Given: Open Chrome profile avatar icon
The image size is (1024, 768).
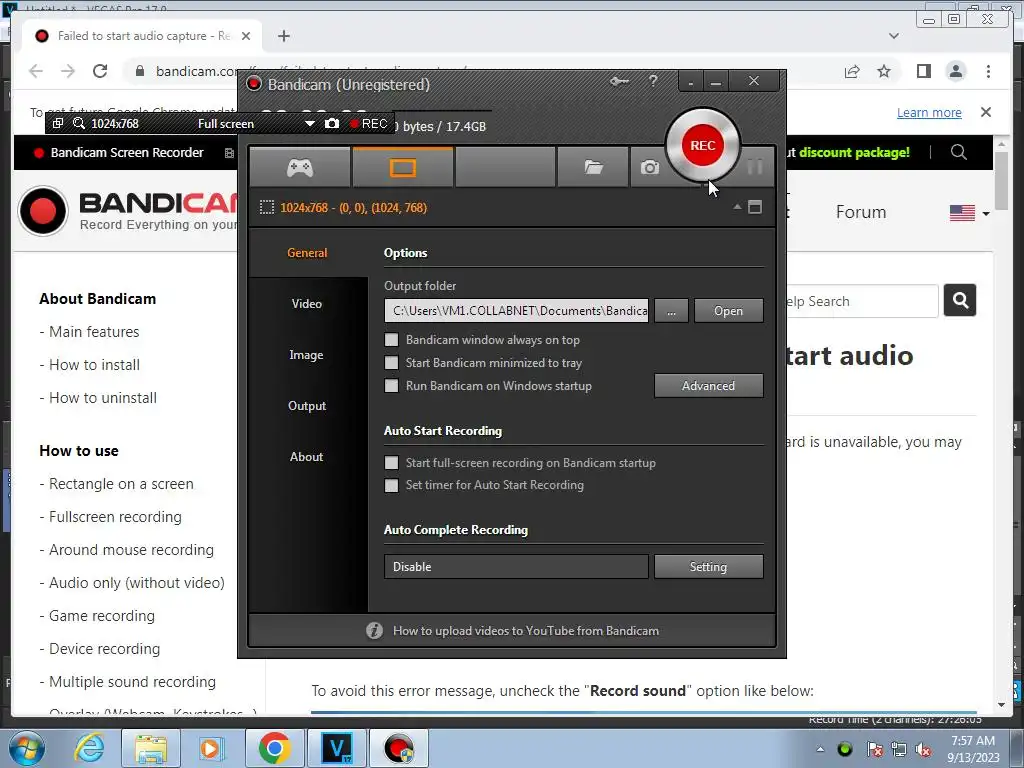Looking at the screenshot, I should (955, 71).
